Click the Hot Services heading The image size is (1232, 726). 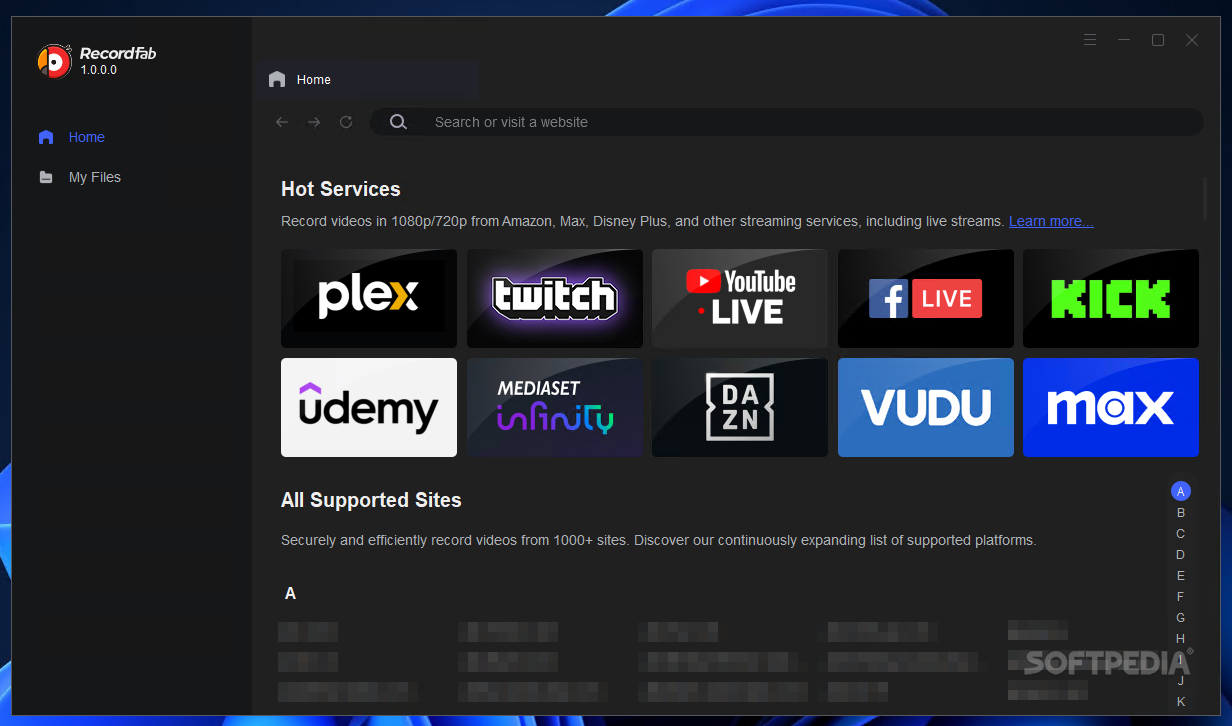(340, 189)
